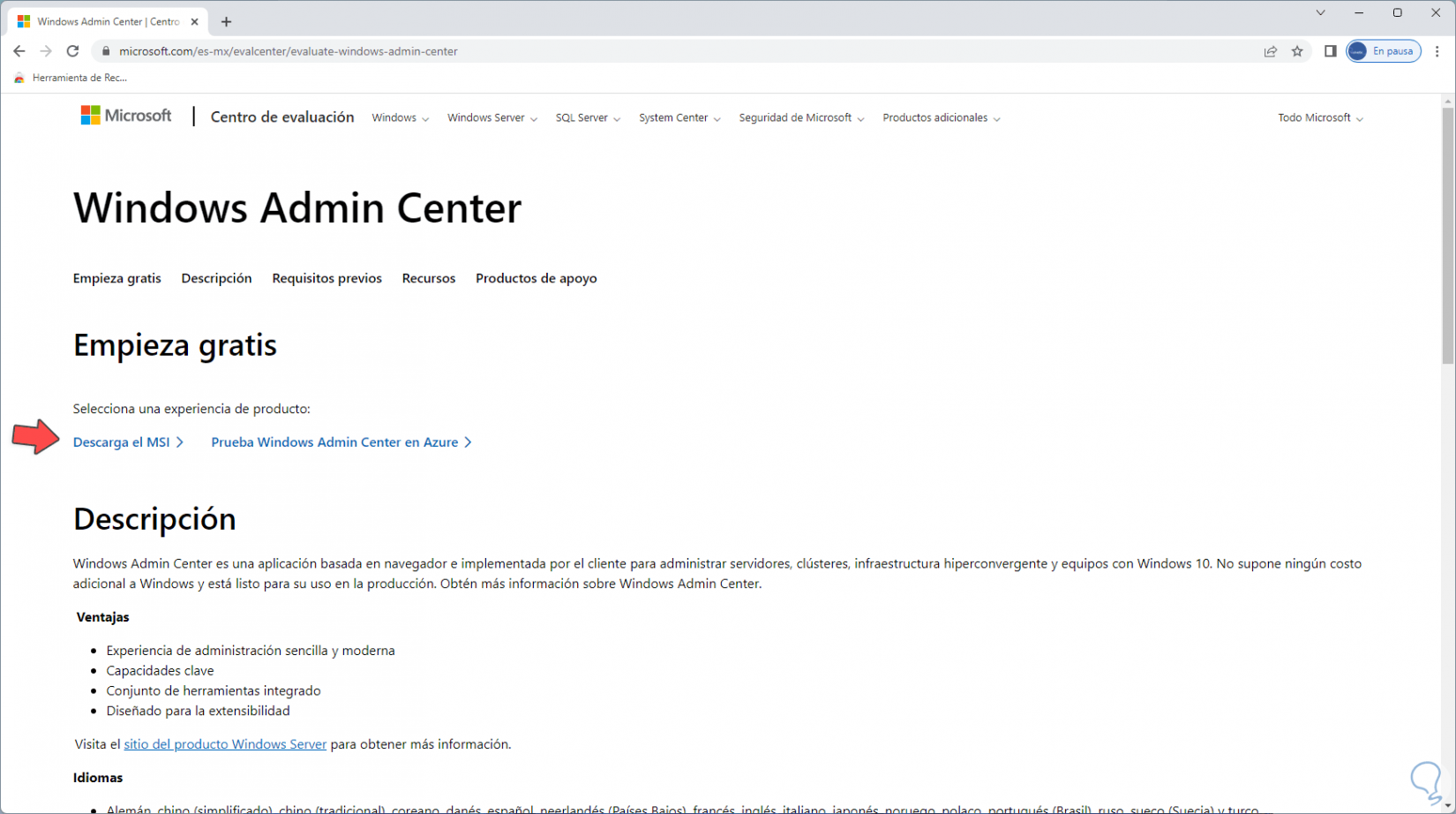Jump to Requisitos previos section
Viewport: 1456px width, 814px height.
[x=327, y=278]
